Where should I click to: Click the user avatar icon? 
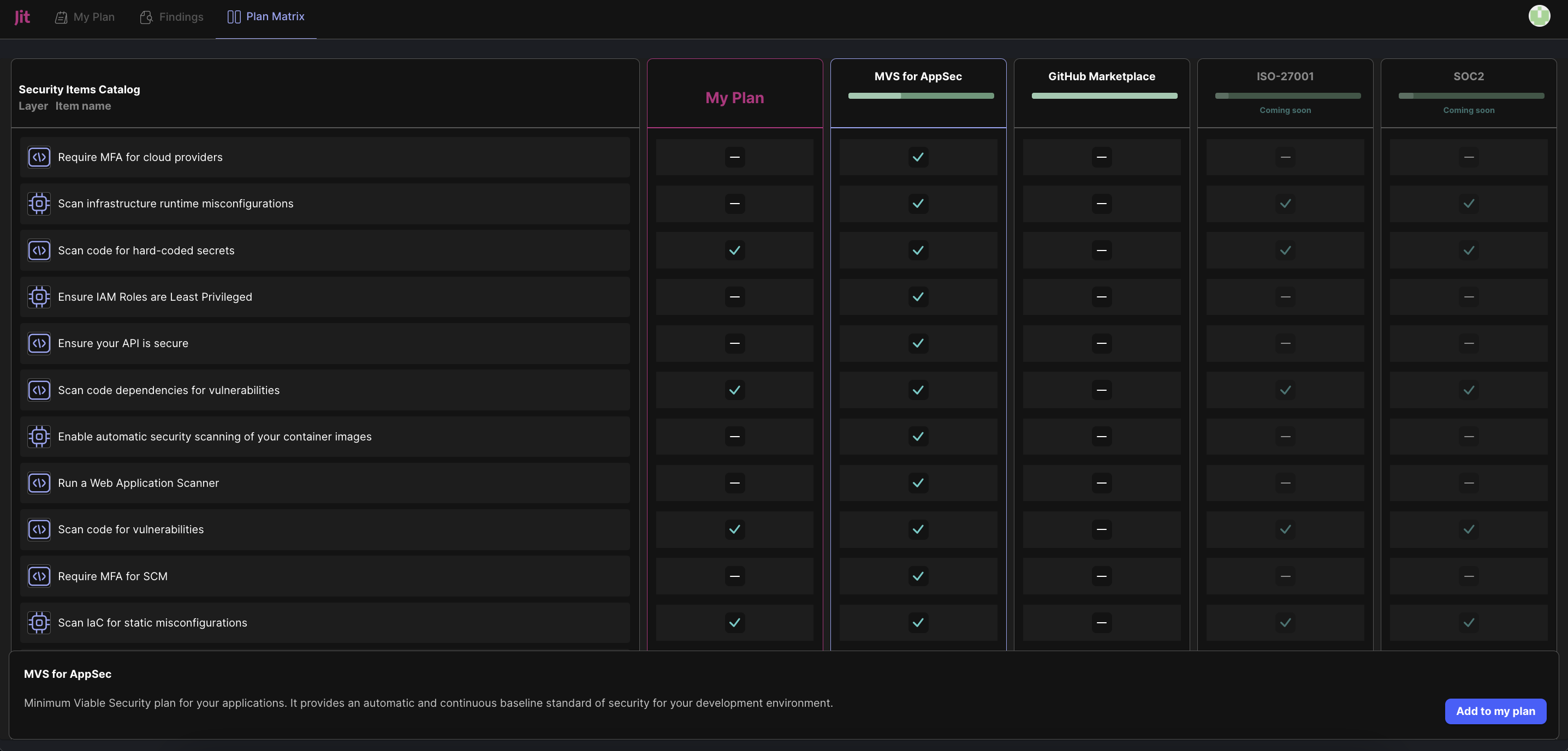click(x=1539, y=16)
